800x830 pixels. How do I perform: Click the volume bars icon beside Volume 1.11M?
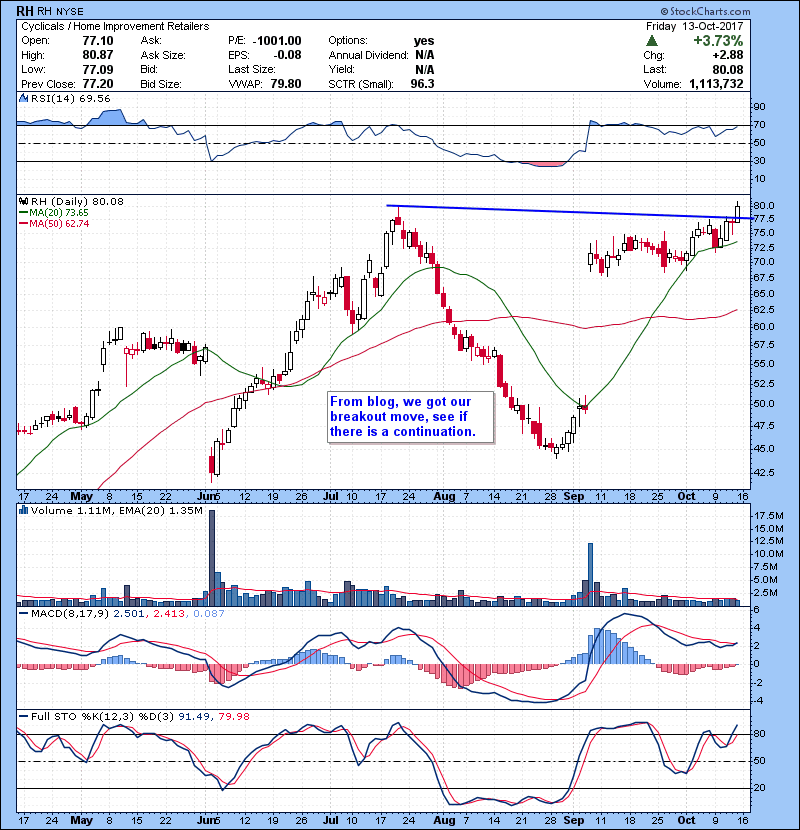click(23, 510)
